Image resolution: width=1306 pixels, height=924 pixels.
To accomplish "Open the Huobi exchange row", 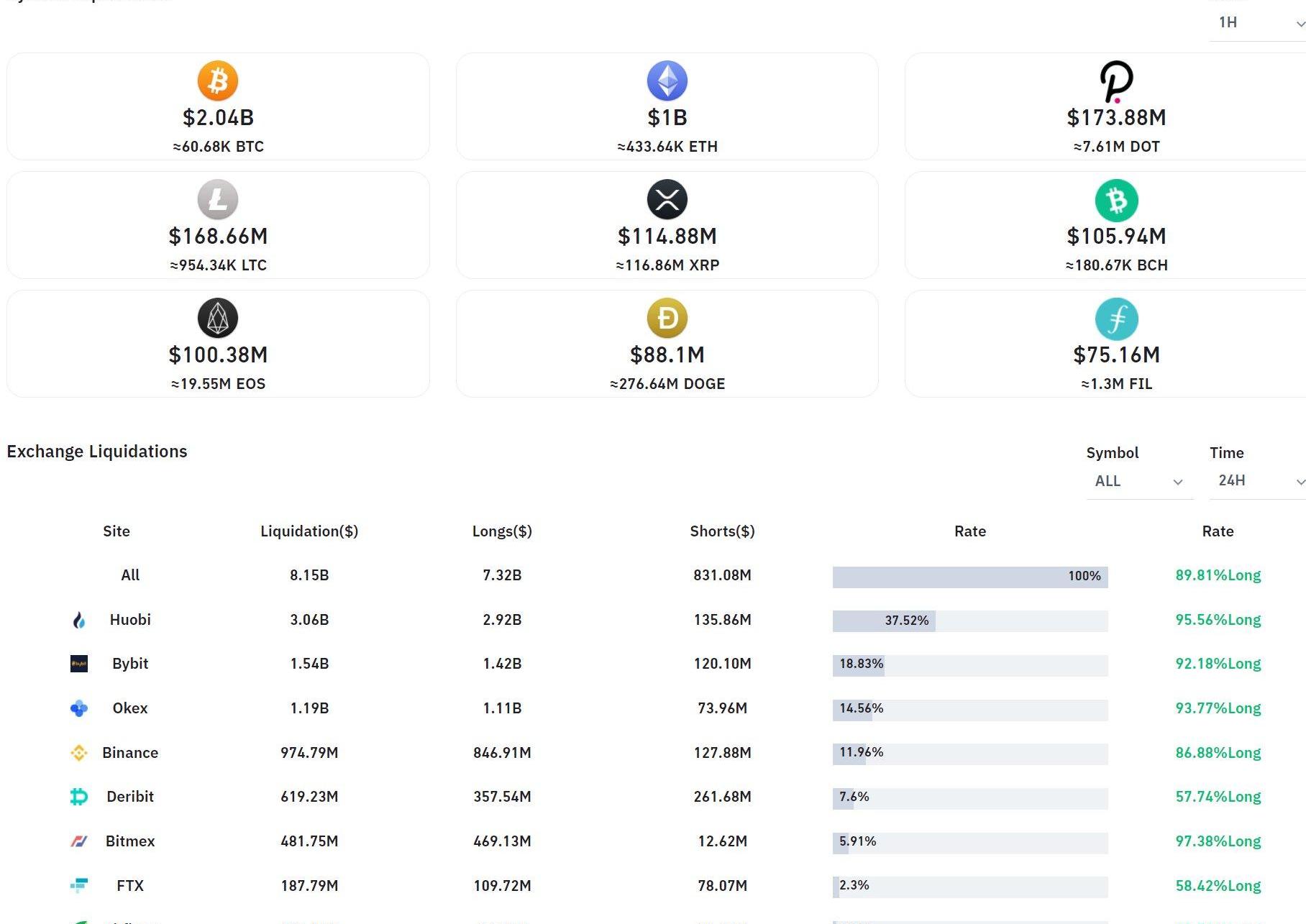I will [x=130, y=620].
